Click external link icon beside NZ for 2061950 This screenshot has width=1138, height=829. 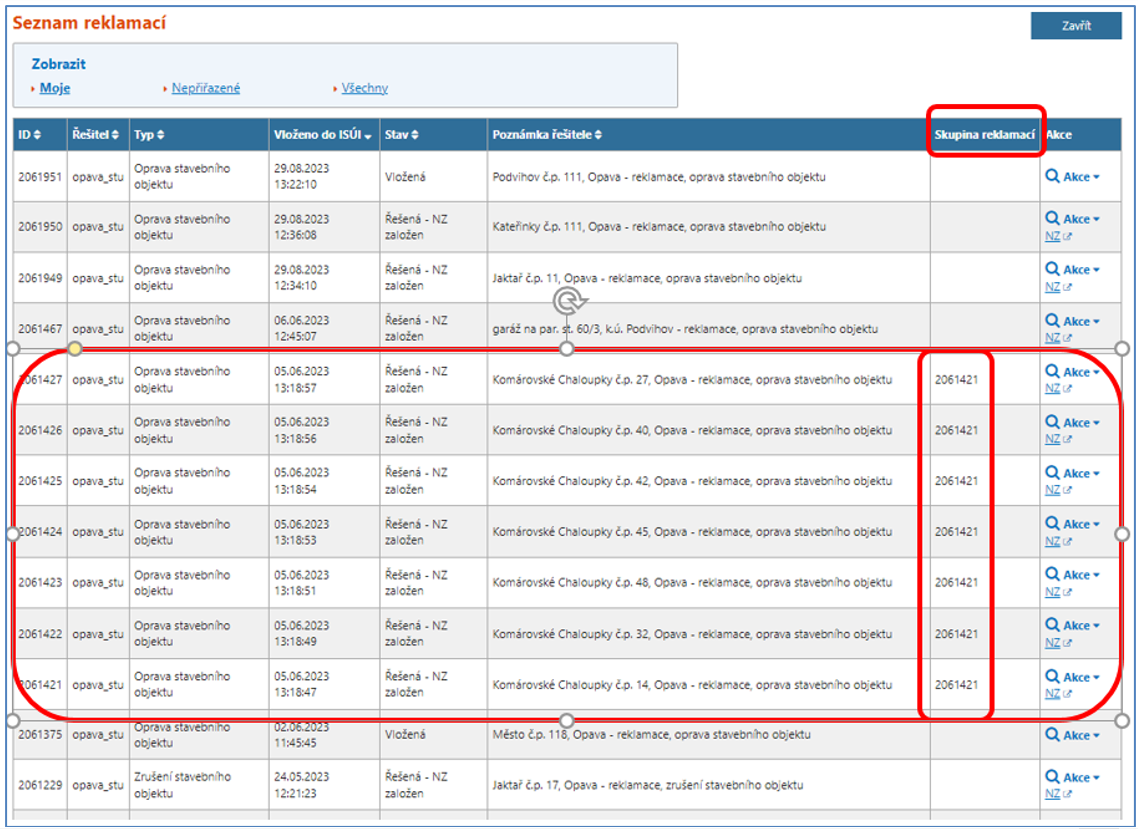pos(1067,237)
